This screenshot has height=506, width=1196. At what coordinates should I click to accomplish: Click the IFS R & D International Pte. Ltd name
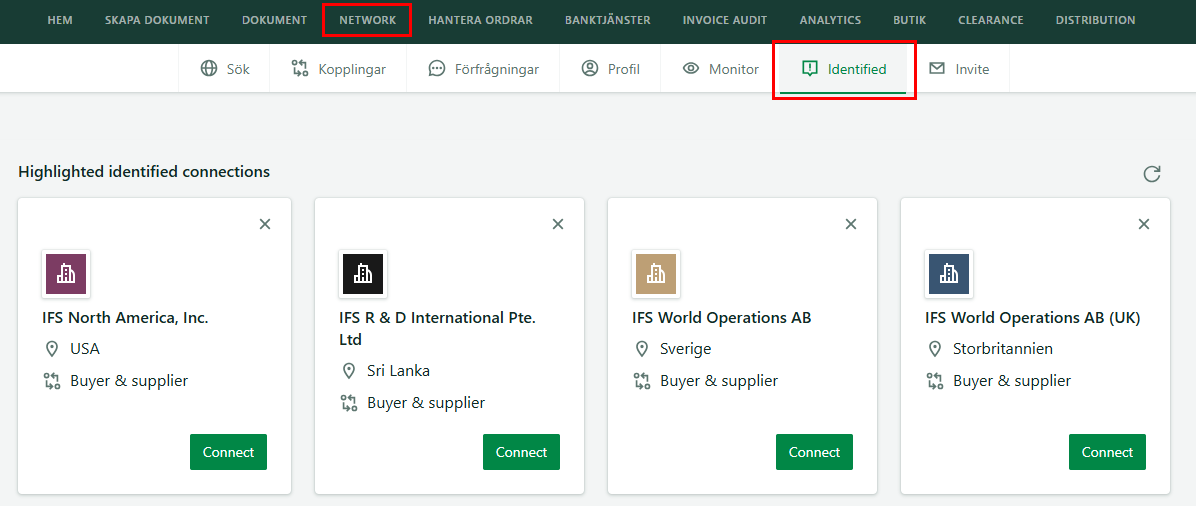click(x=437, y=328)
